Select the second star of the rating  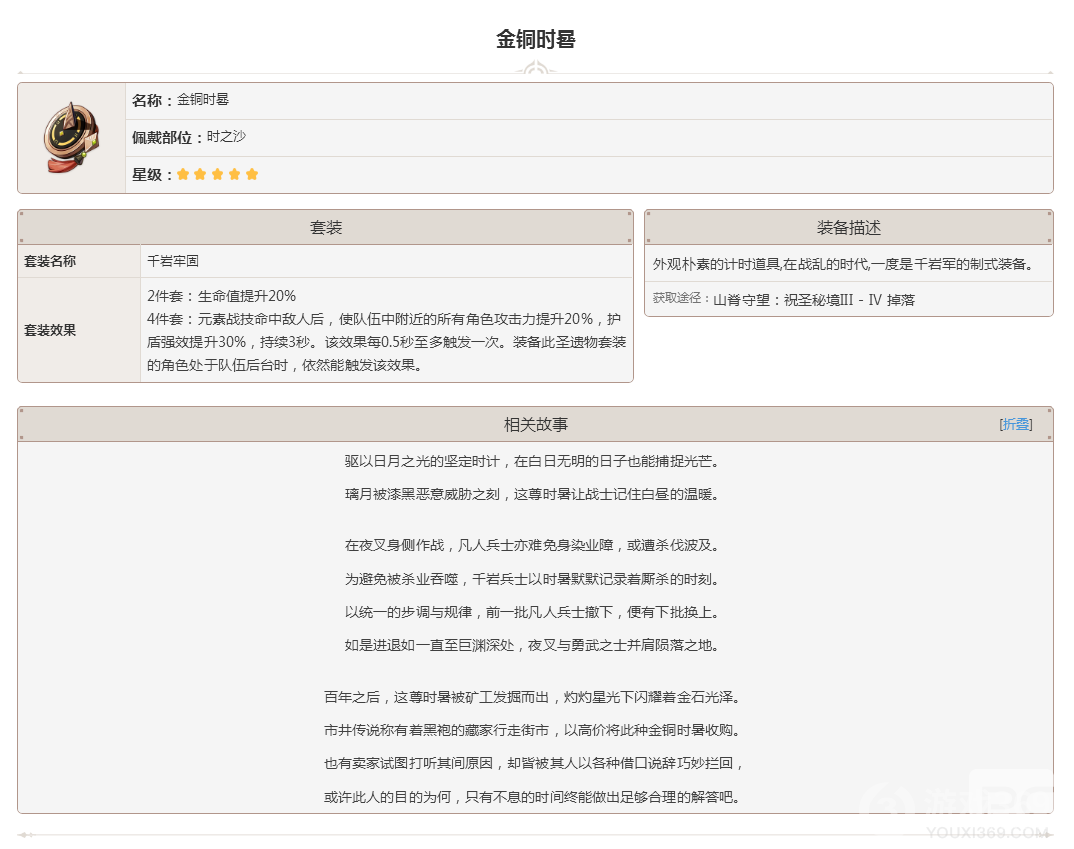click(201, 173)
